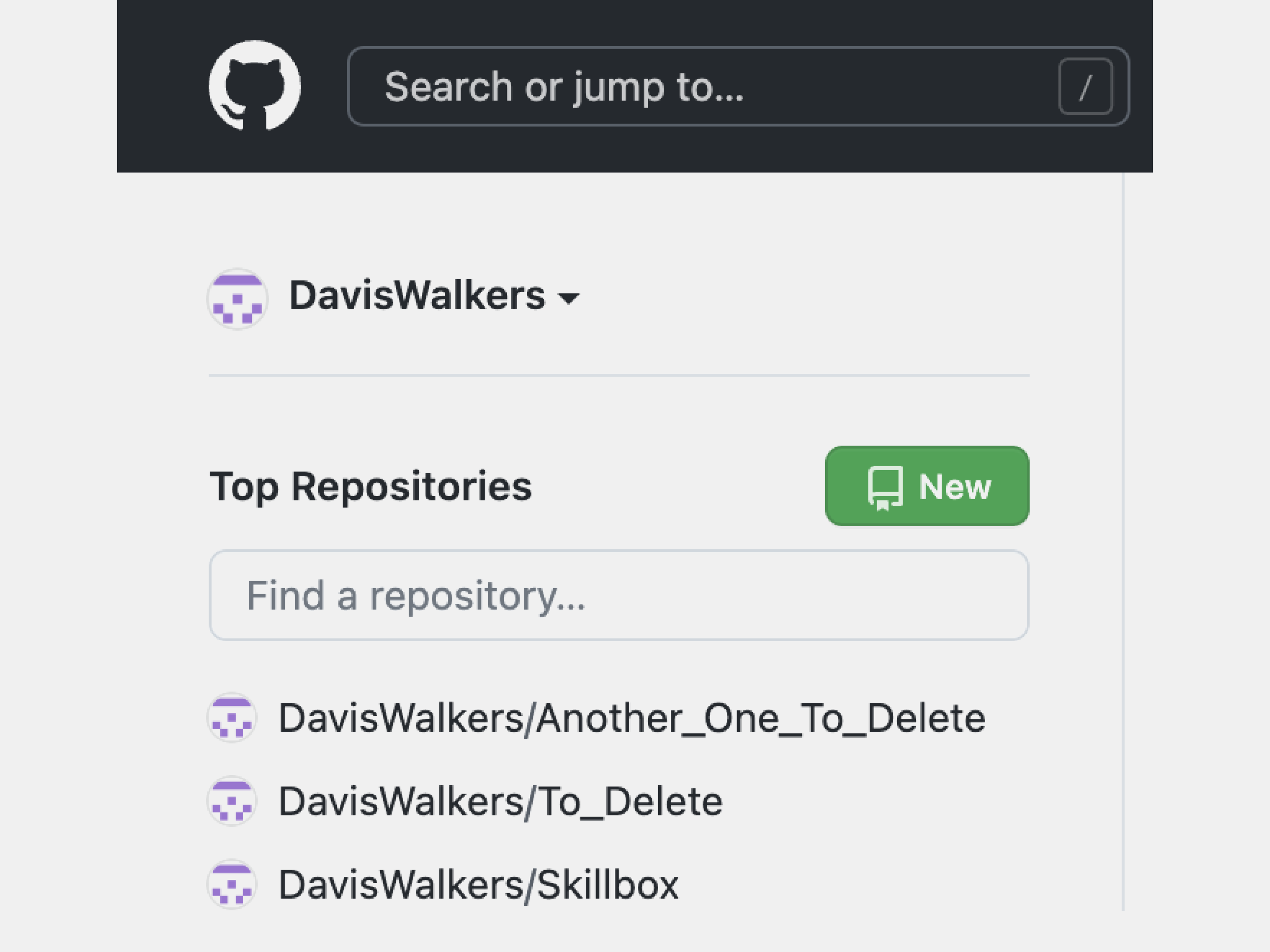Screen dimensions: 1270x952
Task: Click the word New on green button
Action: click(x=954, y=487)
